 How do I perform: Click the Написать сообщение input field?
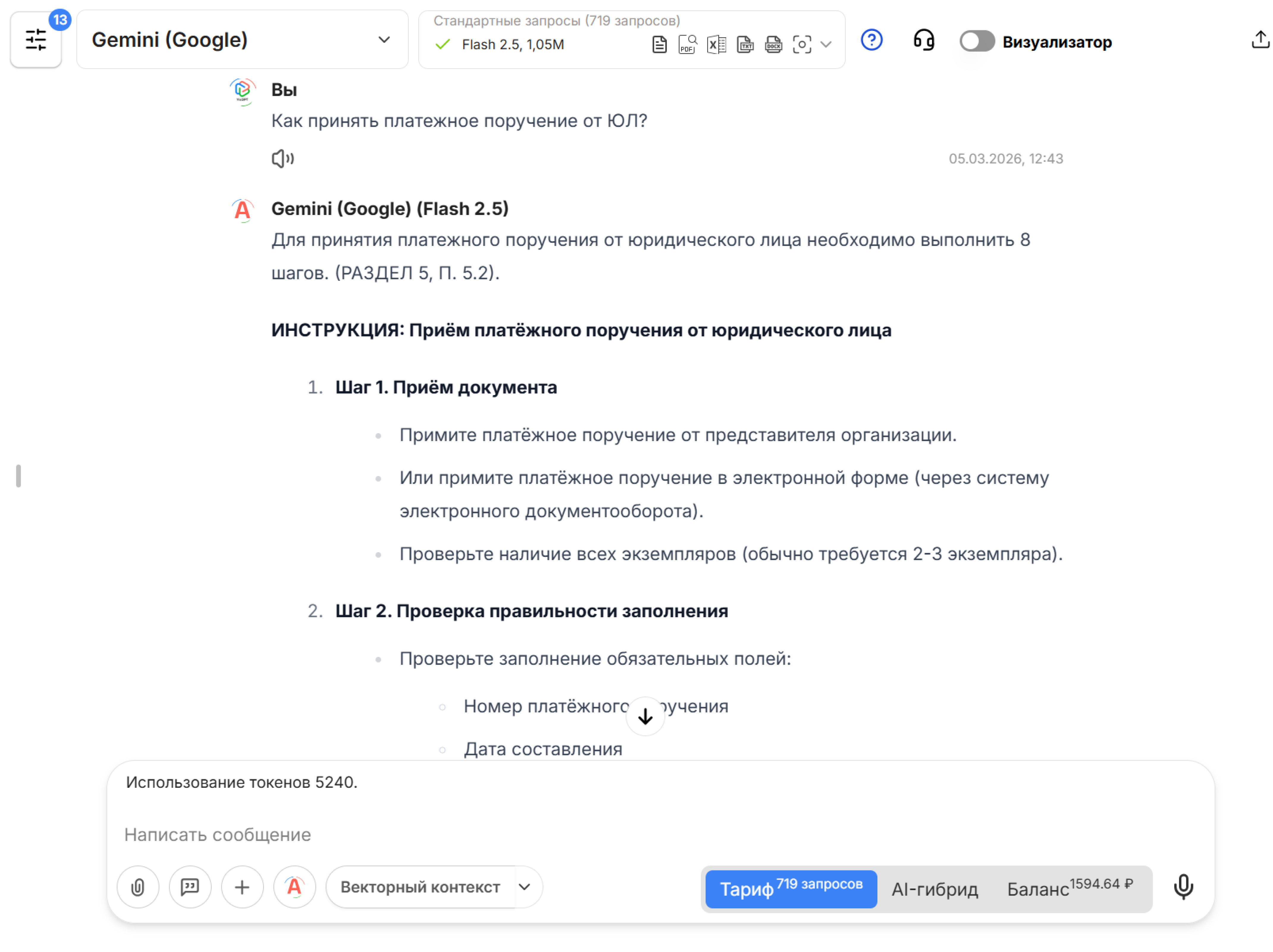click(403, 834)
